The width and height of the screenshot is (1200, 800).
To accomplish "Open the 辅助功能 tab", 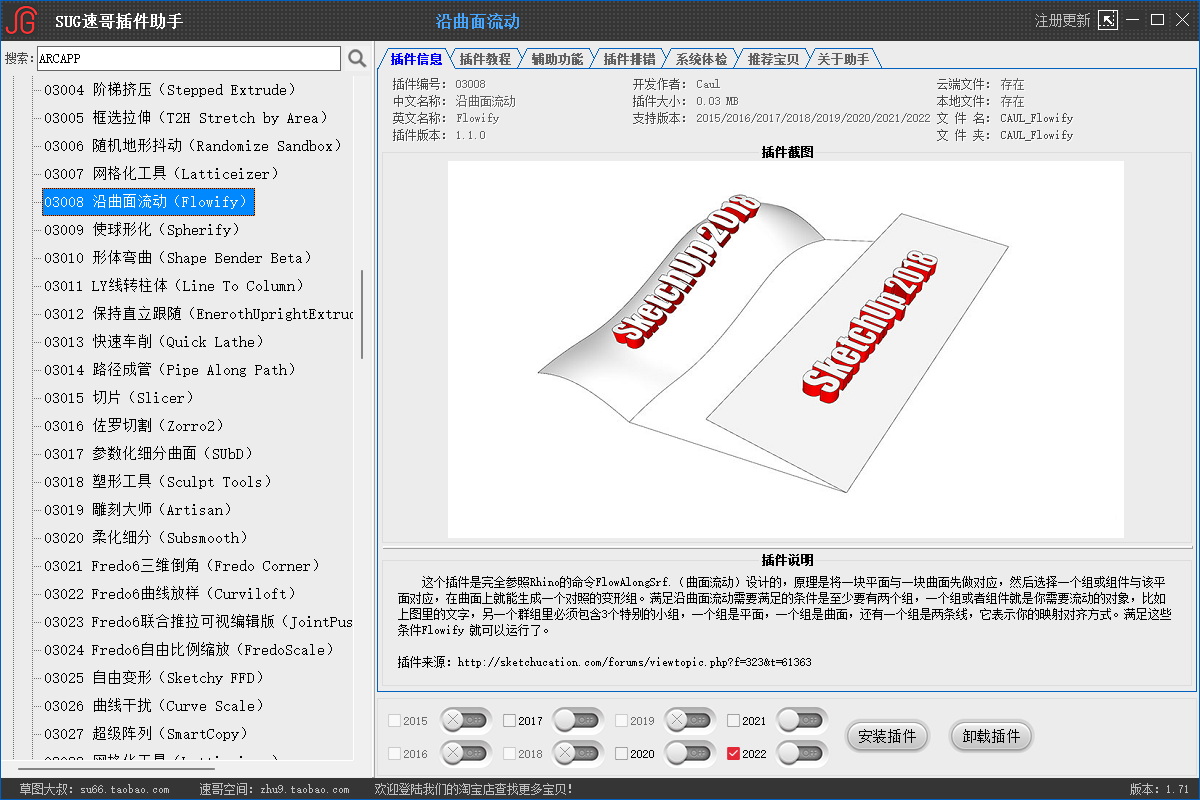I will [558, 59].
